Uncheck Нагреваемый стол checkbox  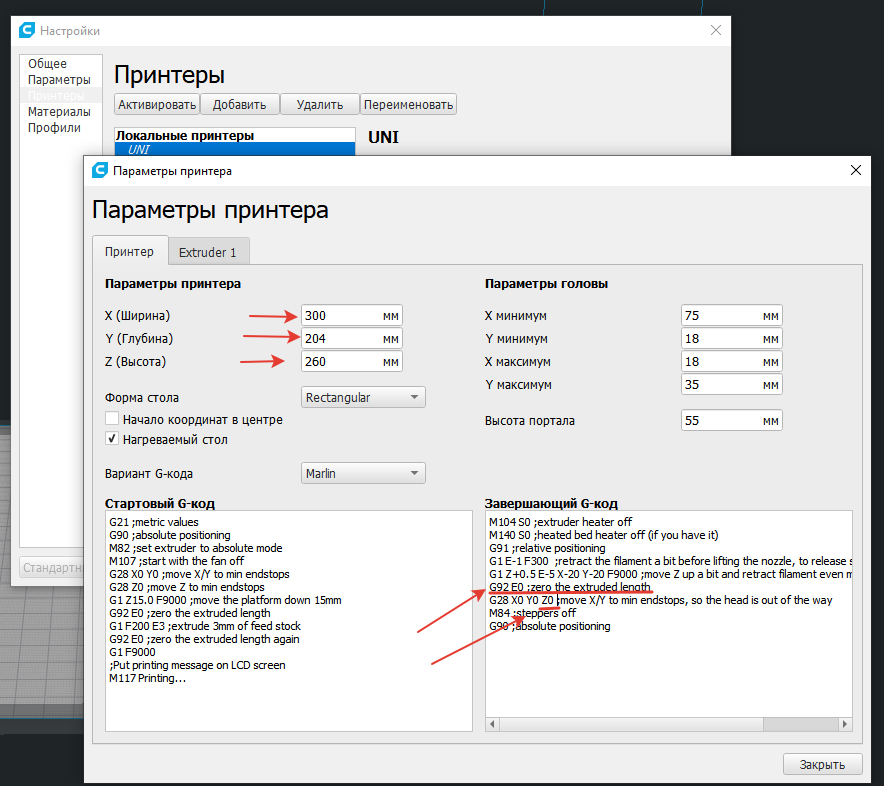click(x=112, y=439)
